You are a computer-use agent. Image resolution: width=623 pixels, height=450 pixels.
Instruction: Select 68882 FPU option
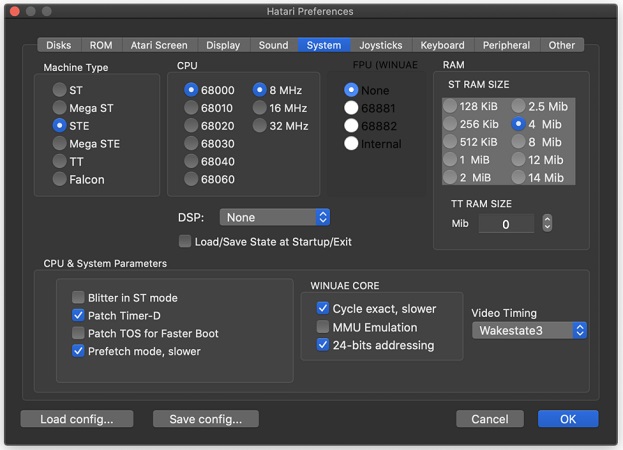pos(351,126)
